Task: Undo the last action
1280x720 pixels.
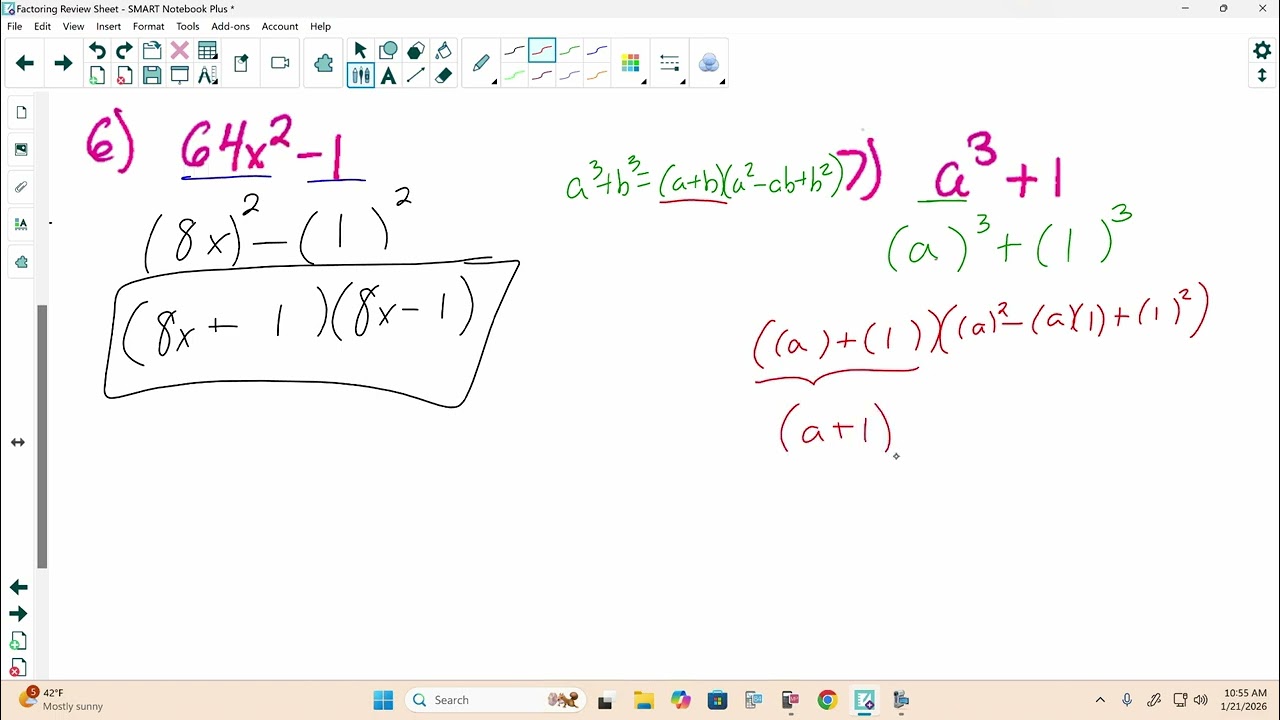Action: [x=97, y=50]
